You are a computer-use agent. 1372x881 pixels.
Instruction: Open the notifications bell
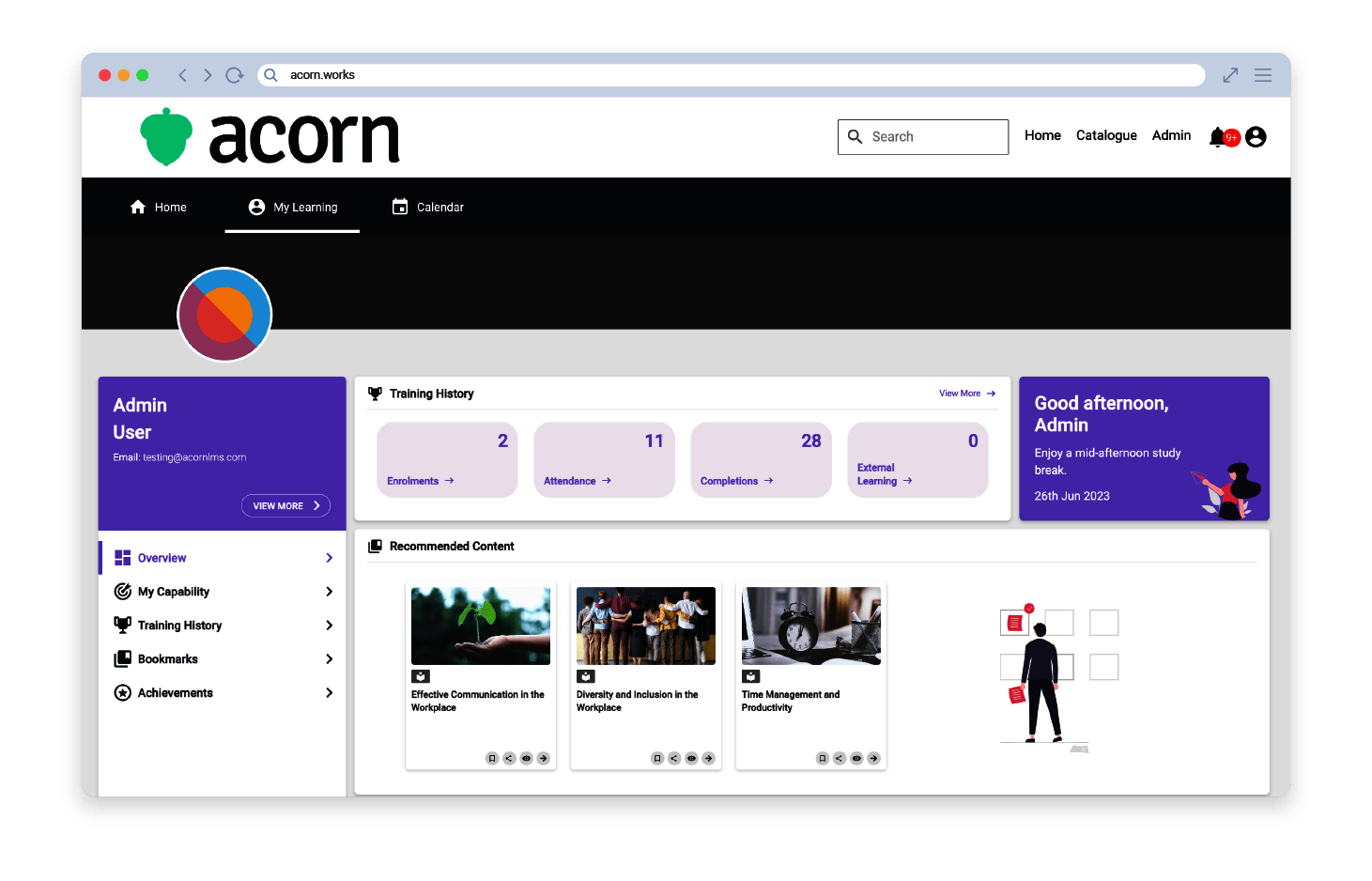click(x=1217, y=137)
